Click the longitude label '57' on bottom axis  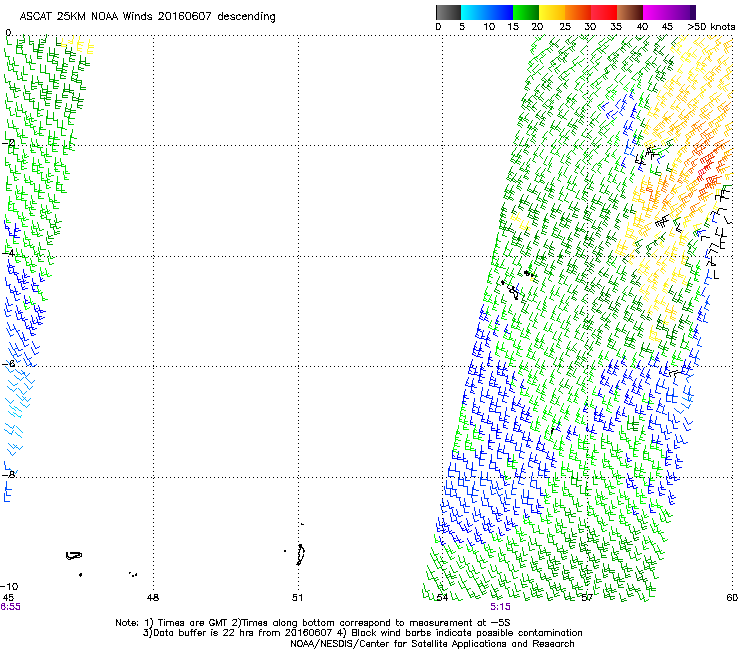(x=587, y=598)
